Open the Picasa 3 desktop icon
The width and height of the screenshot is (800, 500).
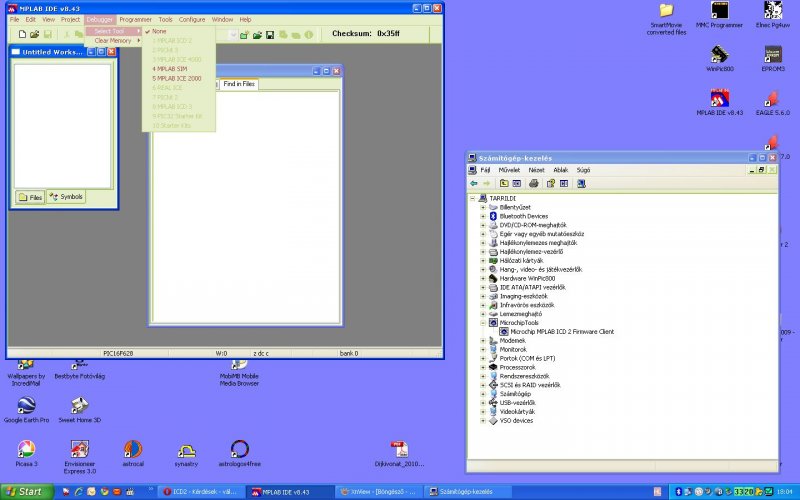click(26, 453)
